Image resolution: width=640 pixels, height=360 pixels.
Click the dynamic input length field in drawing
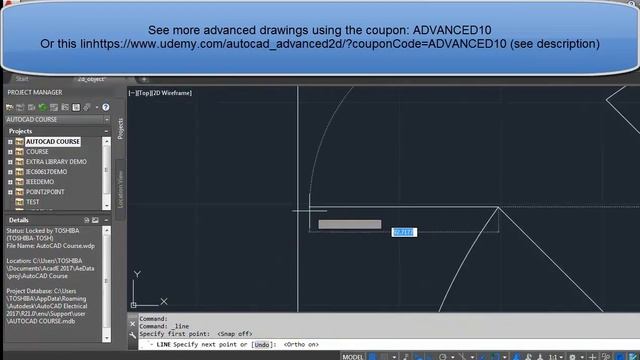[404, 232]
